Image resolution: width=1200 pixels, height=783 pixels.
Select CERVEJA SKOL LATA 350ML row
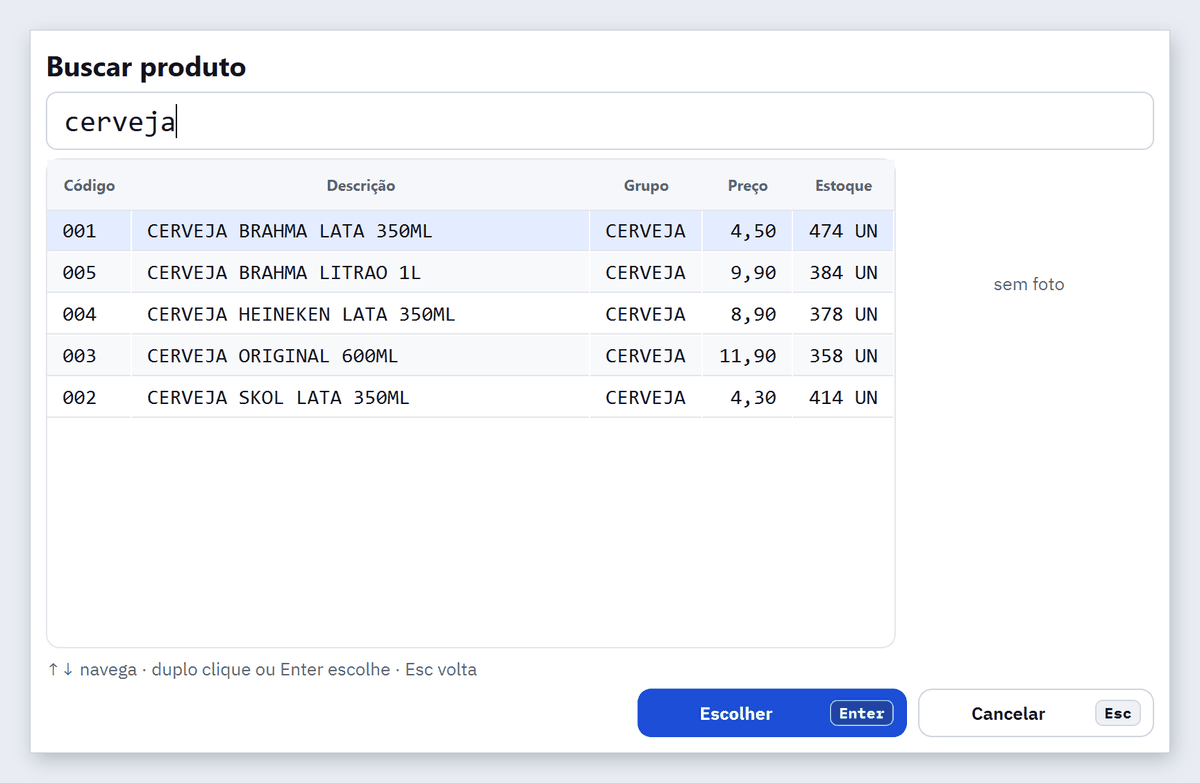(470, 397)
